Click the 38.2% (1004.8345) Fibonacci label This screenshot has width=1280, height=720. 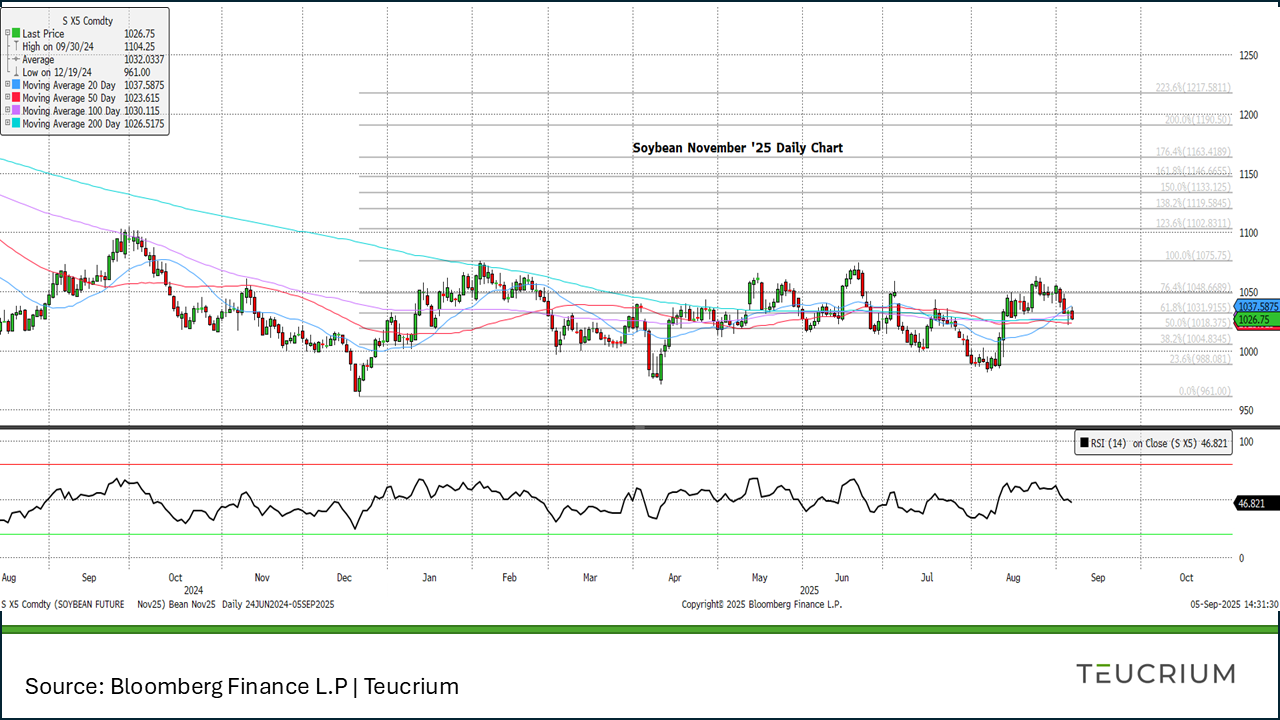1196,339
